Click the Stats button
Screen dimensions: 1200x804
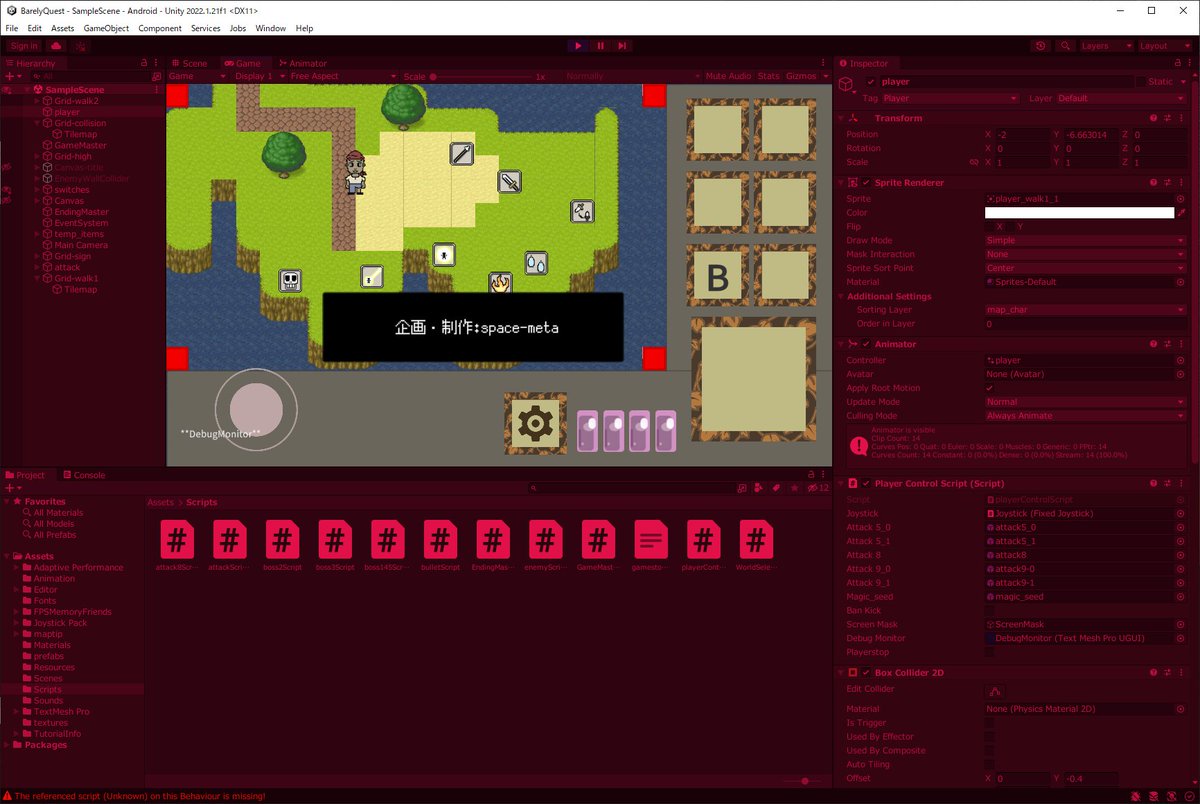point(768,76)
